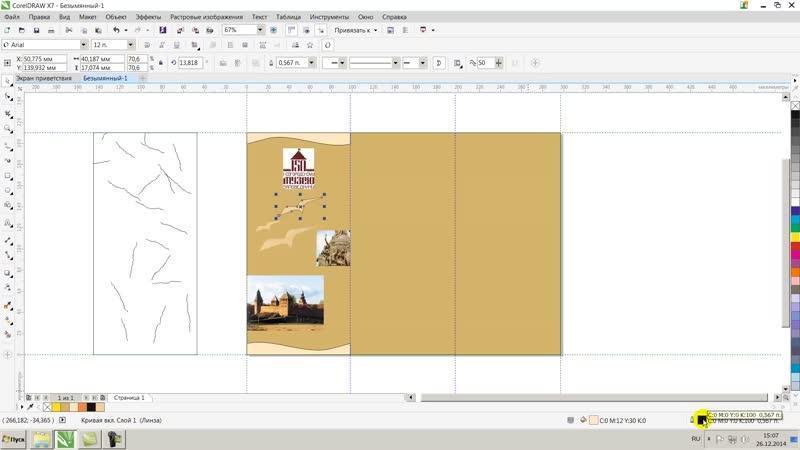Click the rotation angle input field
The width and height of the screenshot is (800, 450).
coord(189,63)
